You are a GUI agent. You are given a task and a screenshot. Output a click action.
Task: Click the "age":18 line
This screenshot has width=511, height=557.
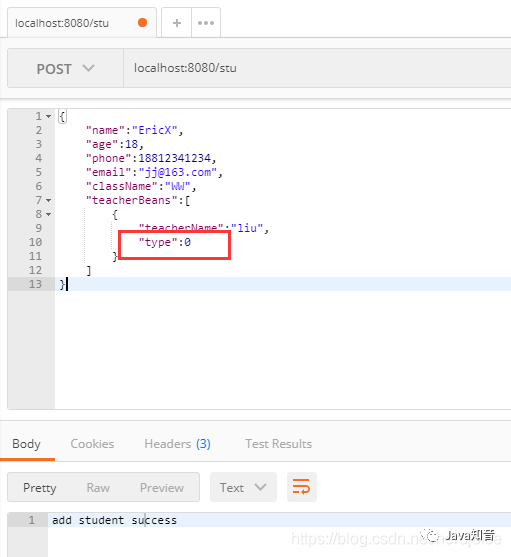click(115, 144)
